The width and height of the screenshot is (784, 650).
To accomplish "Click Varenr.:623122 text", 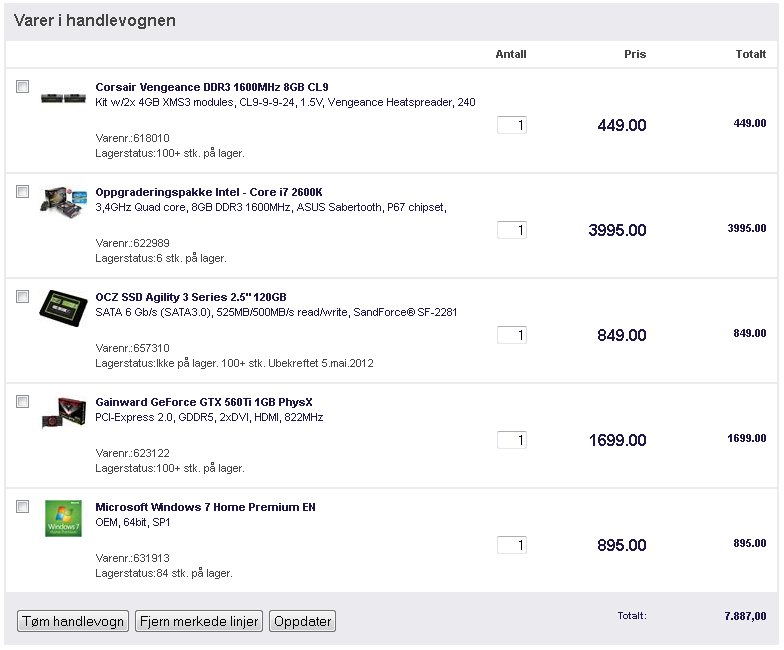I will (132, 453).
